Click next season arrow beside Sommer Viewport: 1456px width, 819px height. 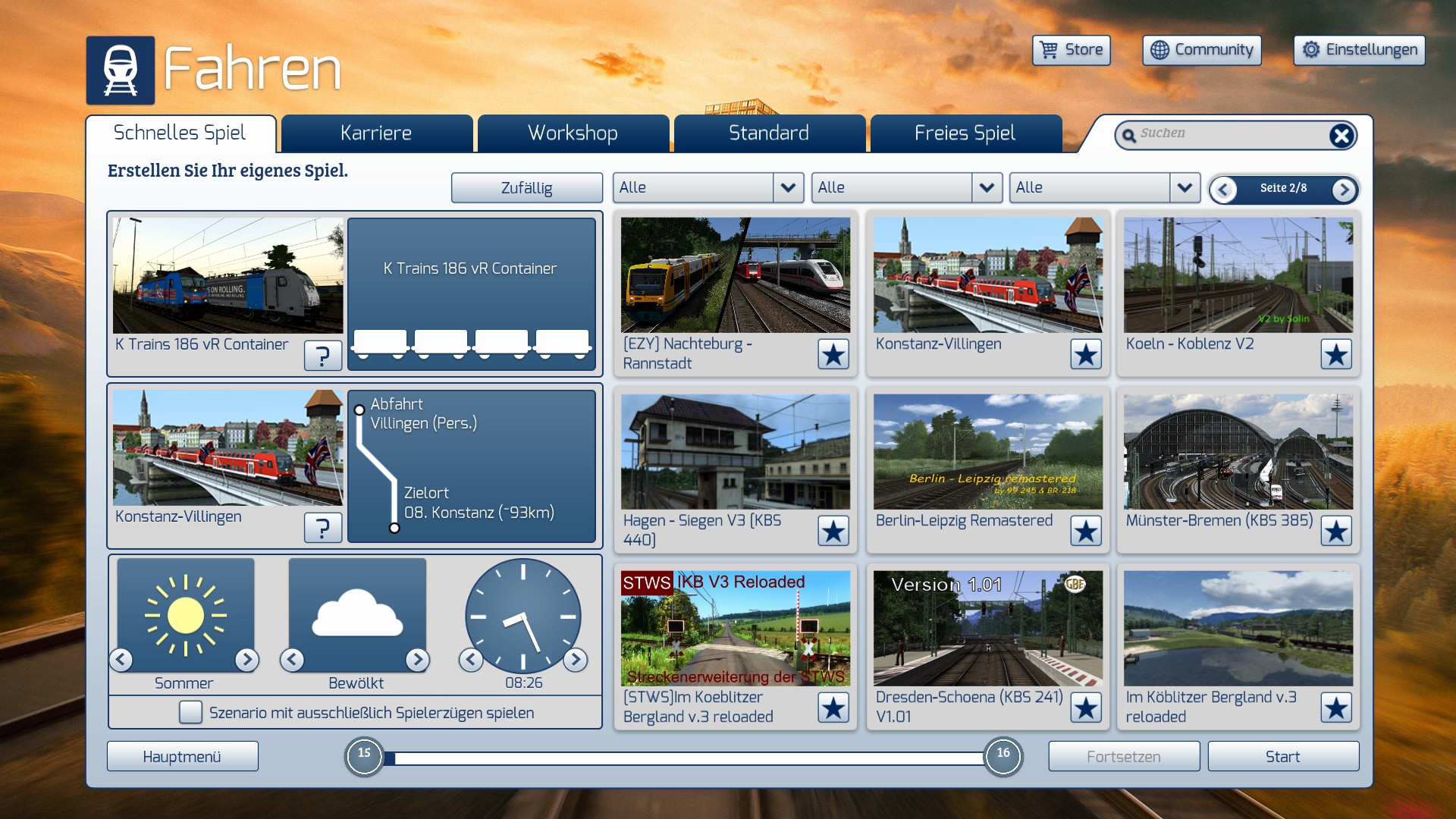[246, 660]
